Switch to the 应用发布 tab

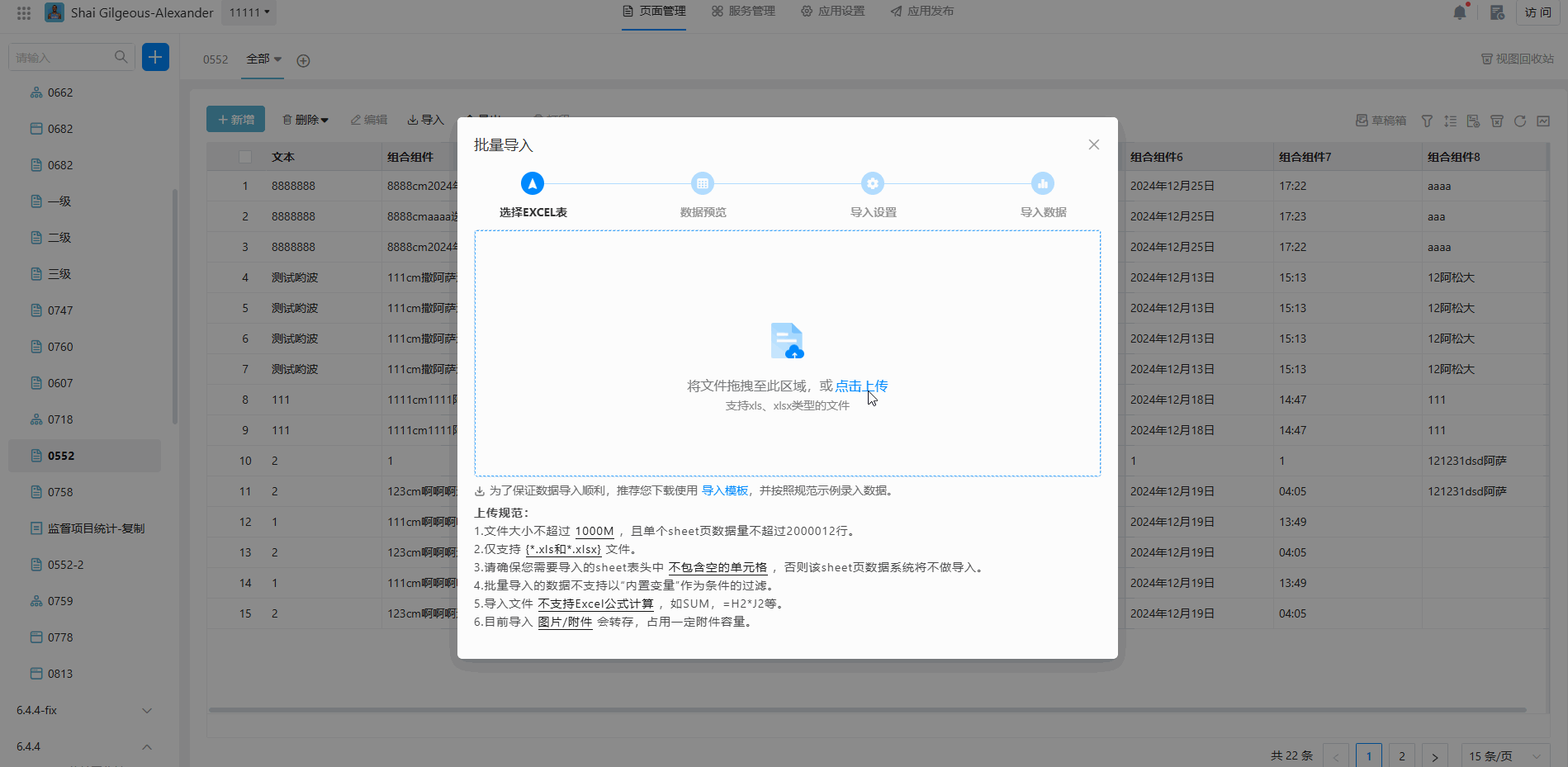[921, 12]
